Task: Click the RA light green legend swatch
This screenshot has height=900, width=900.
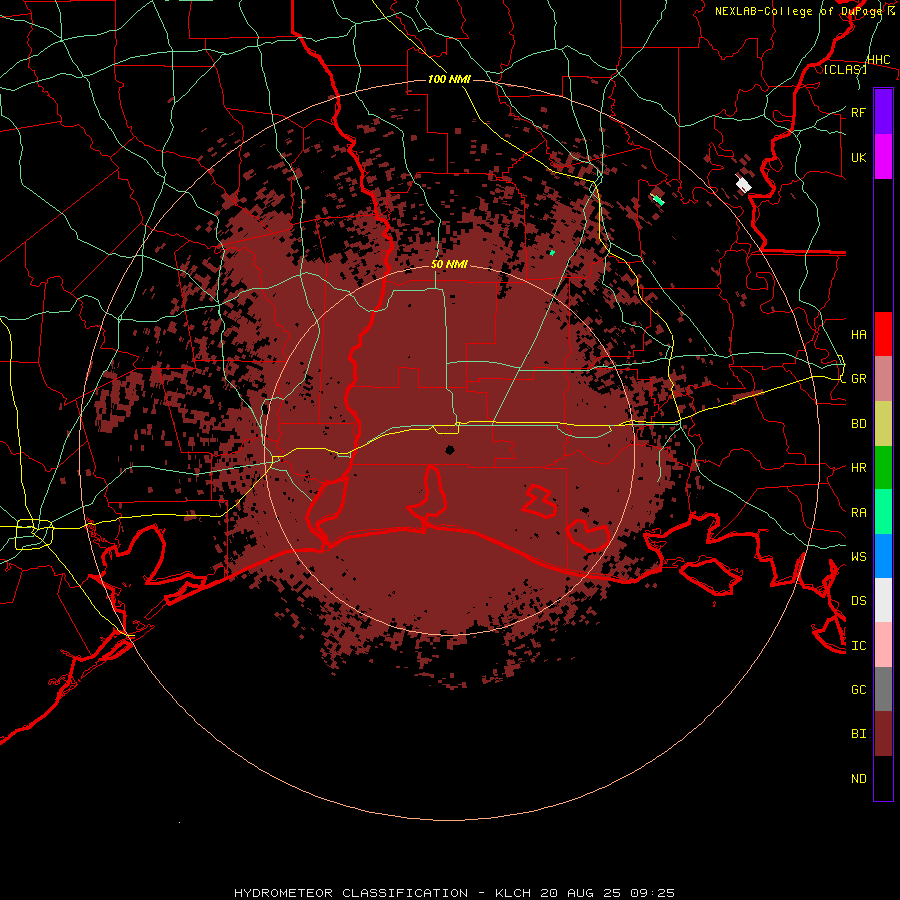Action: (883, 512)
